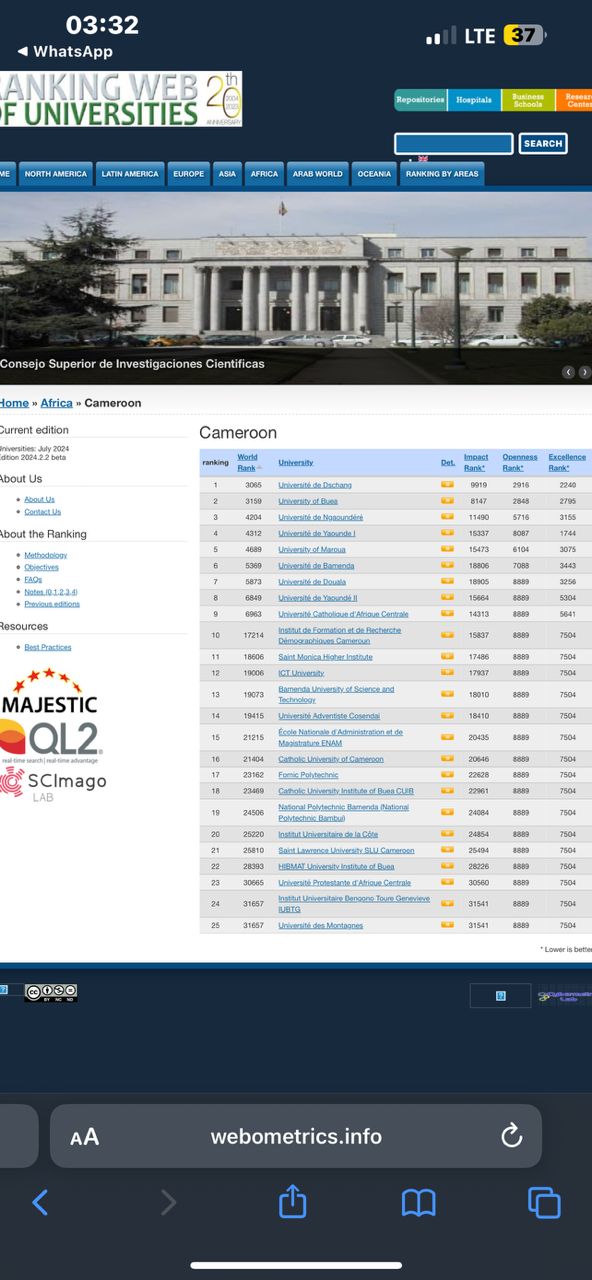This screenshot has width=592, height=1280.
Task: Open details icon for ICT University
Action: click(447, 673)
